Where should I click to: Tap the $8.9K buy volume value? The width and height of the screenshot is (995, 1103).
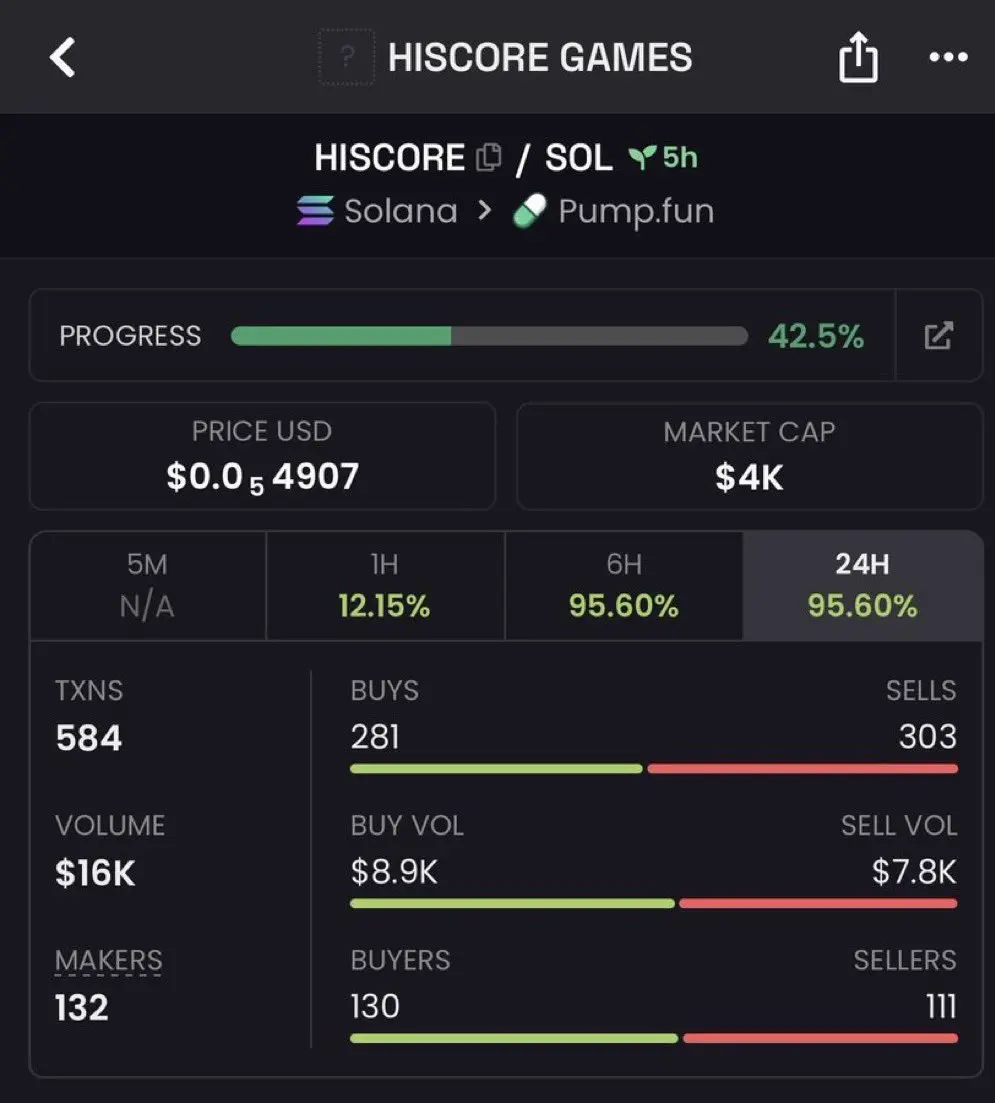coord(394,872)
